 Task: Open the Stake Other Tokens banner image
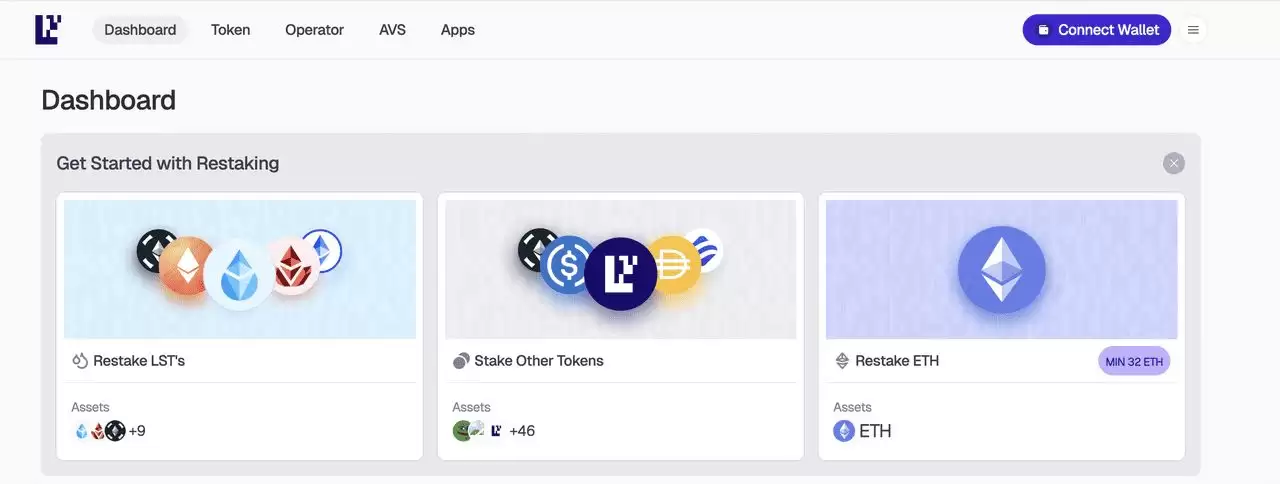620,268
